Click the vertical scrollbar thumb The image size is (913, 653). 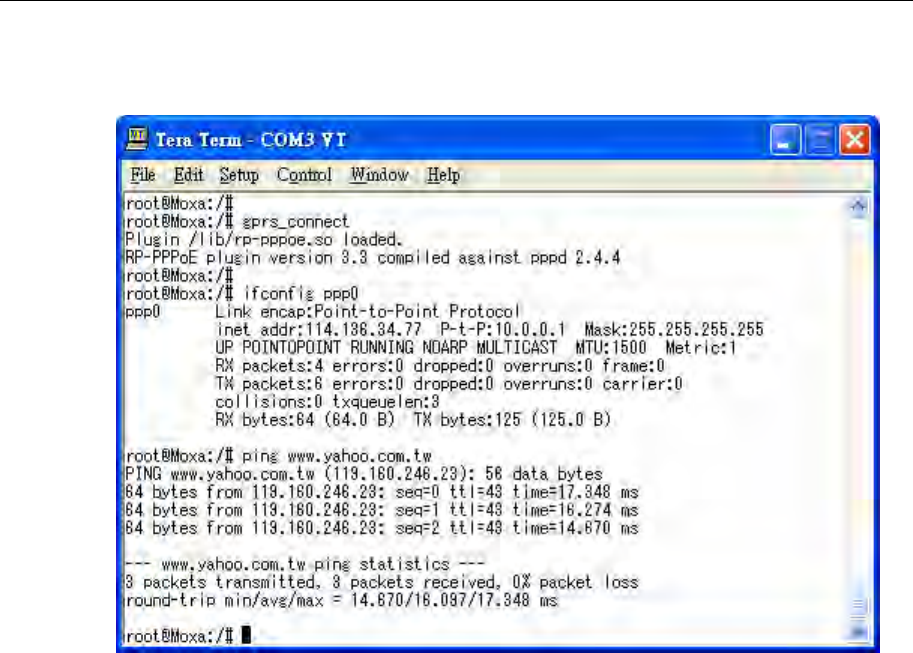(x=858, y=606)
